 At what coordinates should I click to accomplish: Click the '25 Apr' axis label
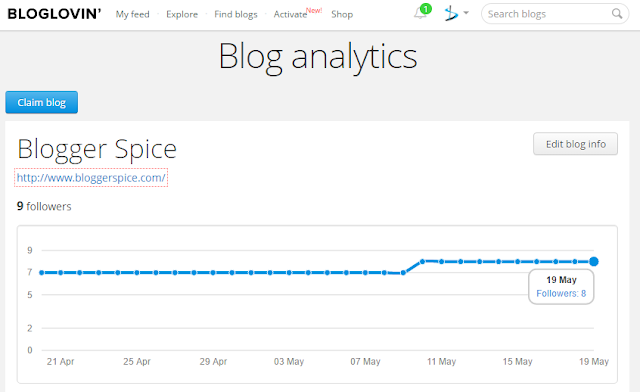(x=137, y=361)
